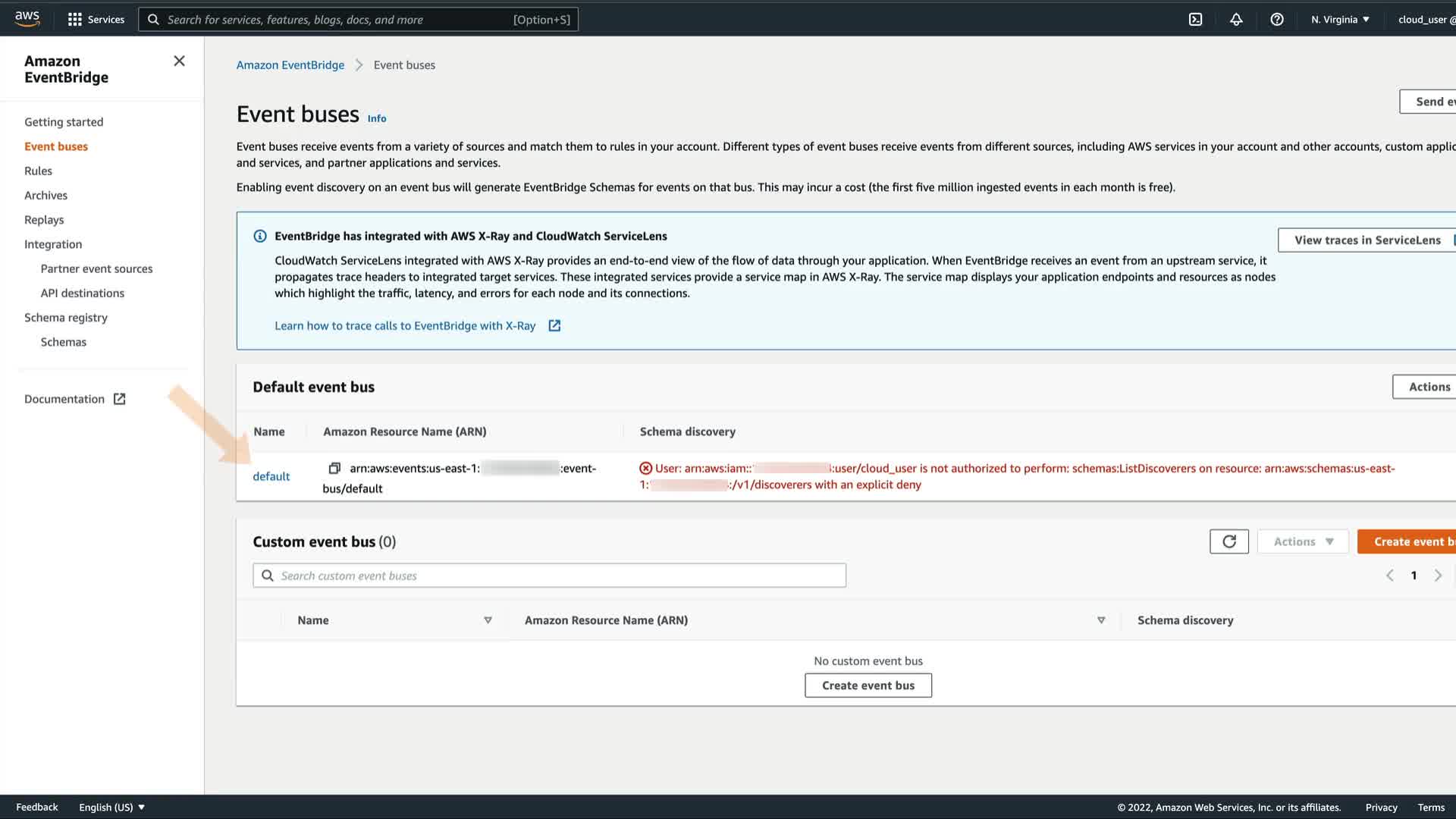The width and height of the screenshot is (1456, 819).
Task: Refresh the custom event bus list
Action: (1228, 541)
